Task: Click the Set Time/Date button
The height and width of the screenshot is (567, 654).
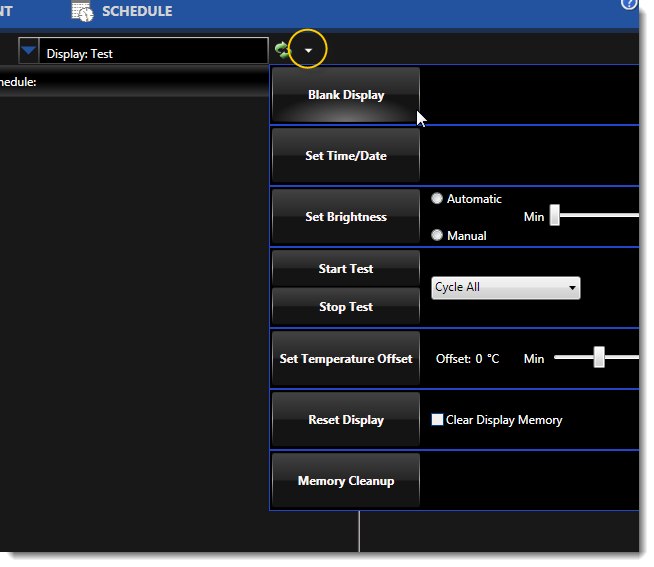Action: click(x=346, y=156)
